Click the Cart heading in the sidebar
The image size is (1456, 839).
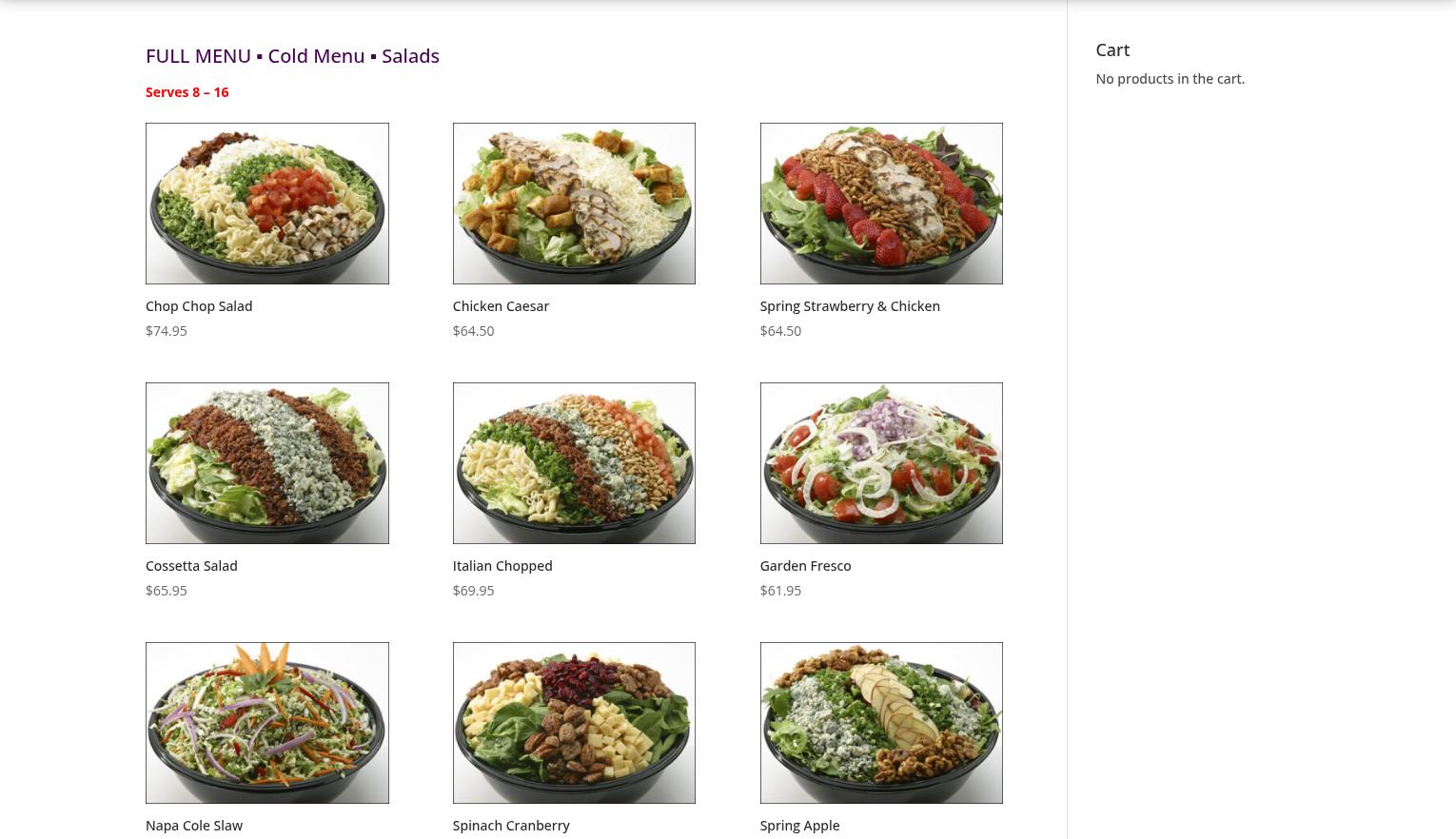coord(1112,49)
